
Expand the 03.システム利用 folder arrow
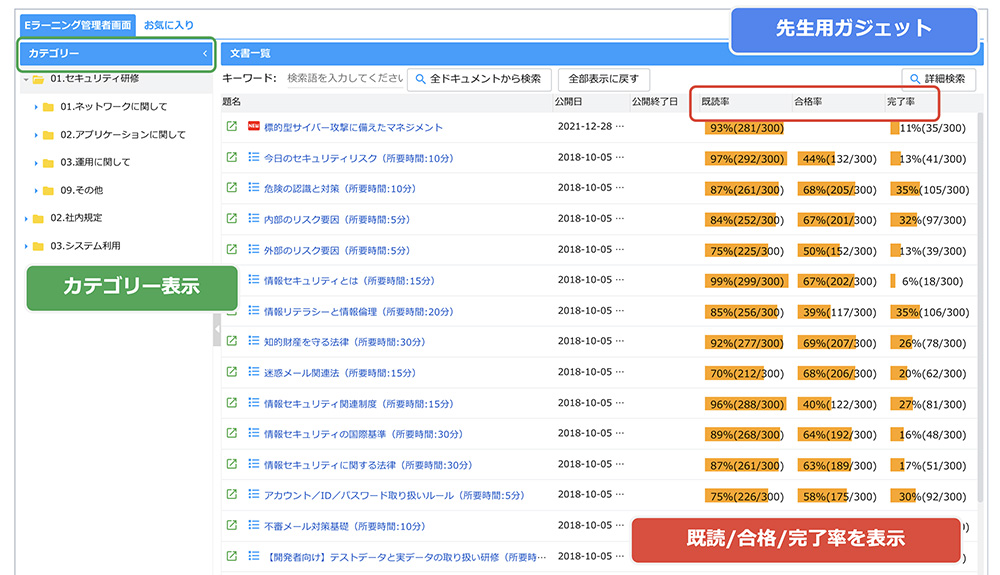click(27, 246)
